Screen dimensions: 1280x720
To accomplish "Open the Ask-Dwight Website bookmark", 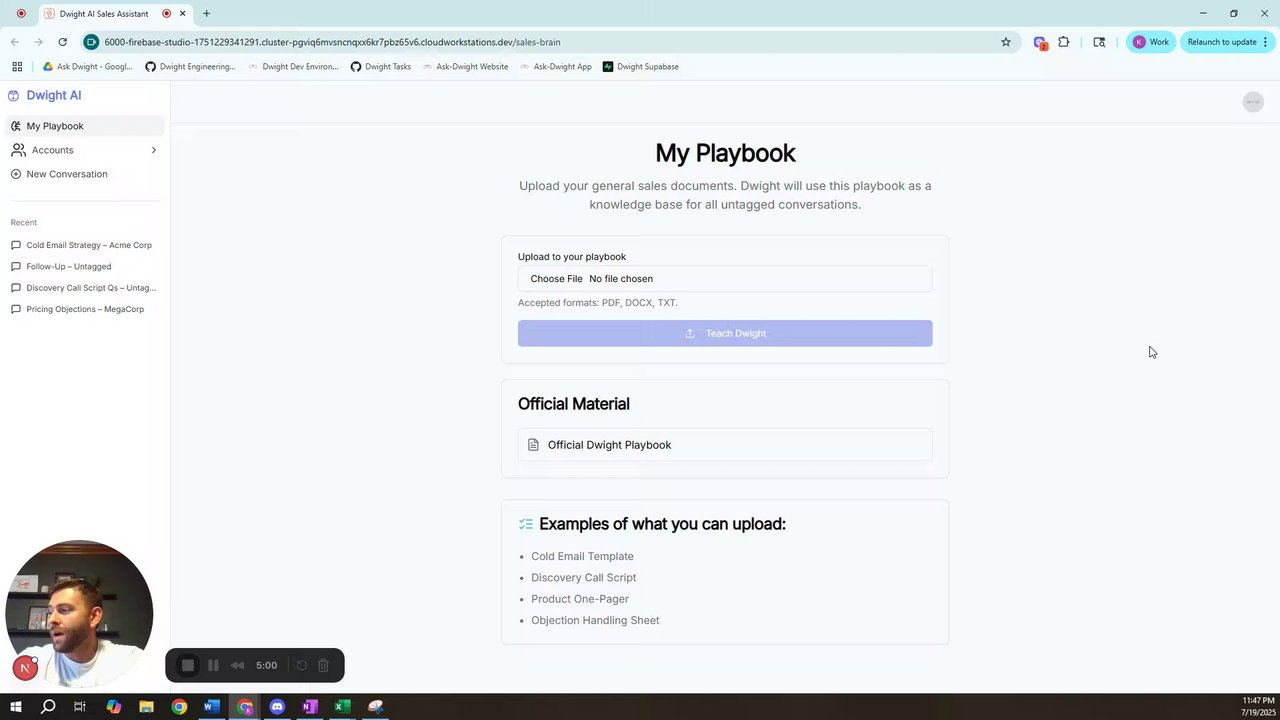I will pos(465,67).
